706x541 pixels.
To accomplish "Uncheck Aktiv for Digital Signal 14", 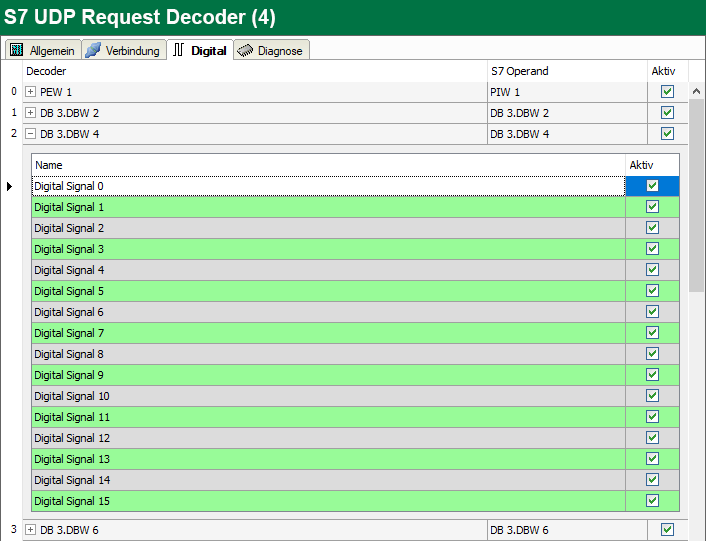I will 652,480.
